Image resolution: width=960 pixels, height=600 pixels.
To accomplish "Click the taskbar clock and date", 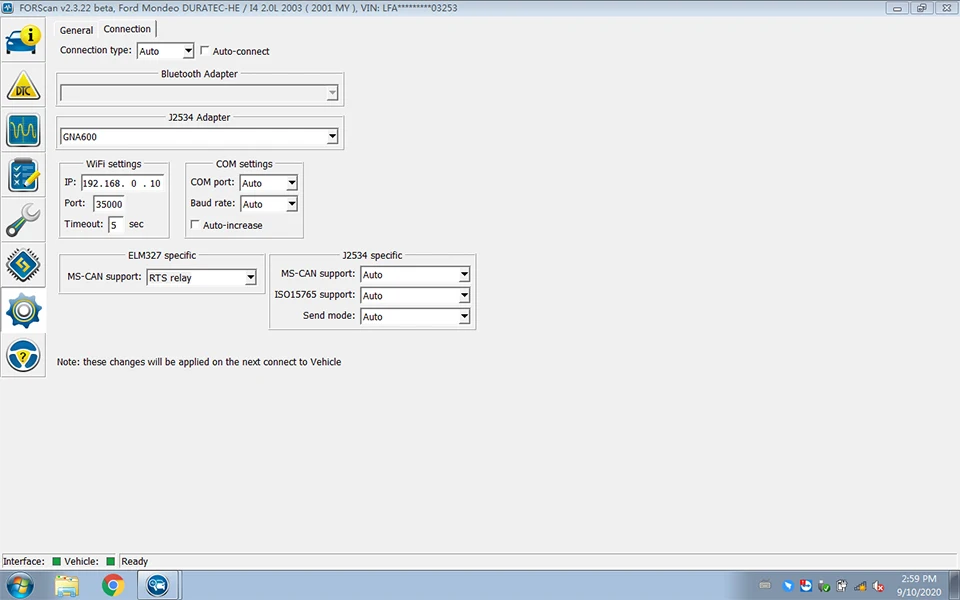I will 918,585.
